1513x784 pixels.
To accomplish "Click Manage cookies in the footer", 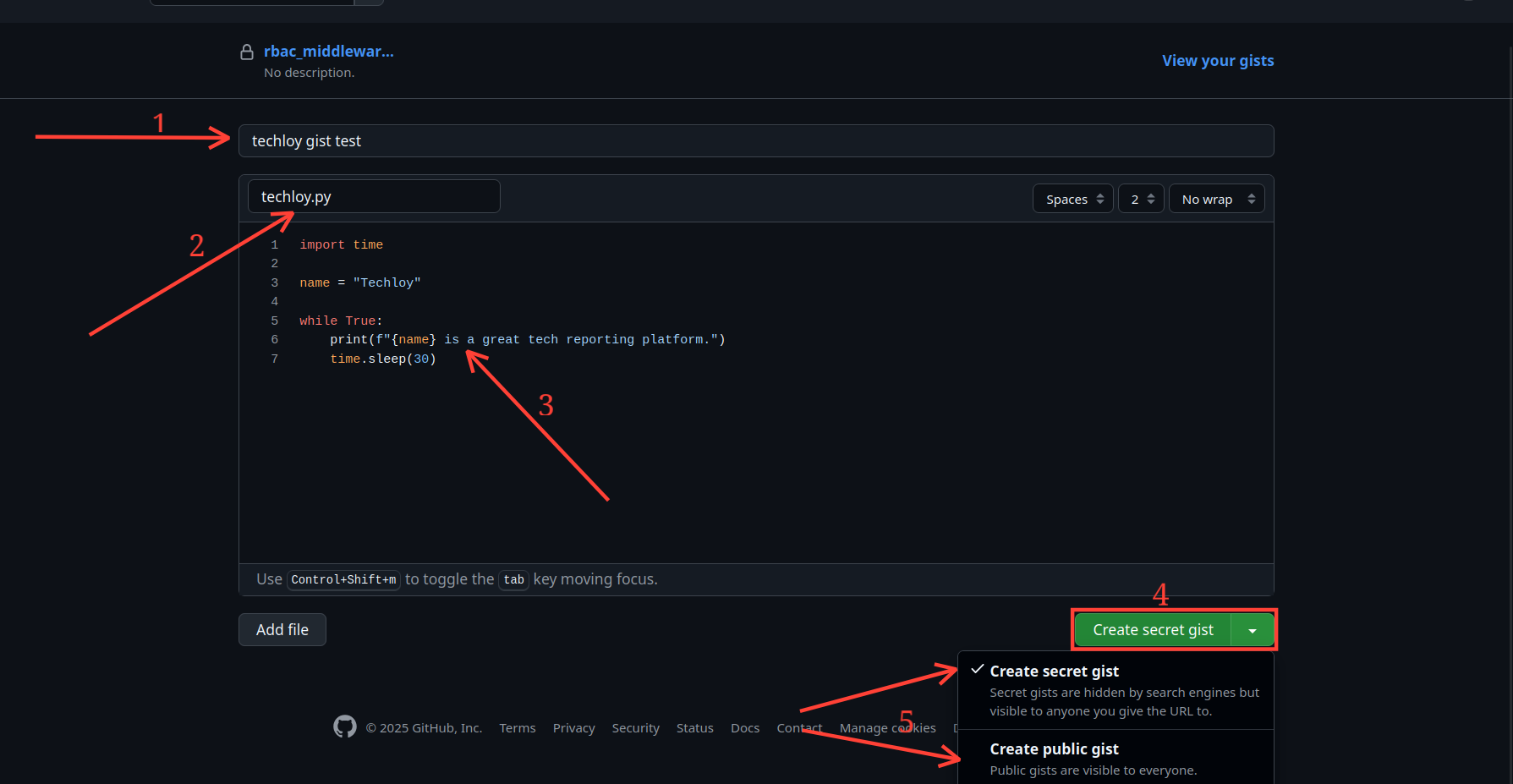I will tap(887, 727).
